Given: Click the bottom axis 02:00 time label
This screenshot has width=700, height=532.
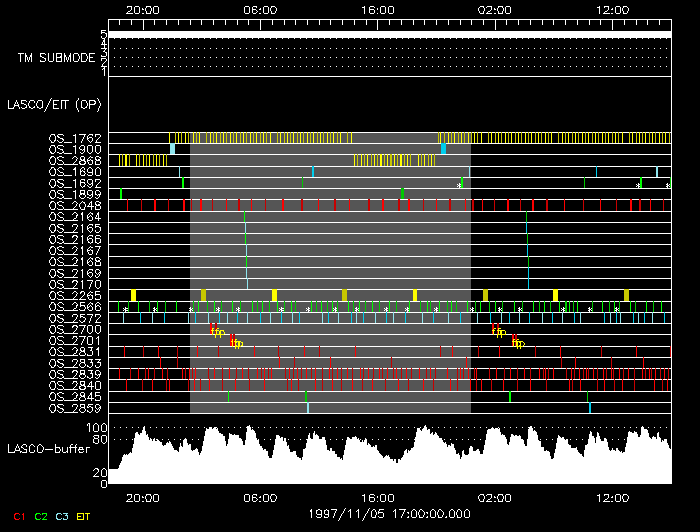Looking at the screenshot, I should [x=495, y=498].
